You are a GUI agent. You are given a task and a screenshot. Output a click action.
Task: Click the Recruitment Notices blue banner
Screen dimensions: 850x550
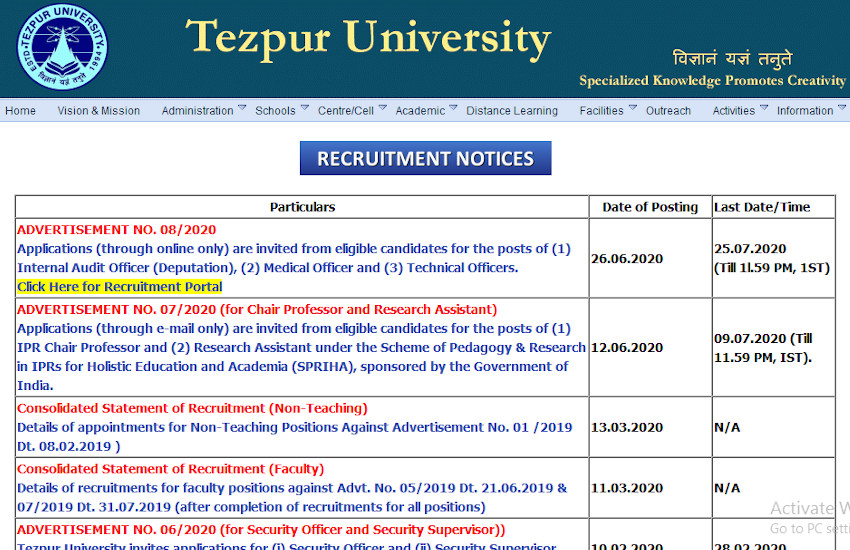pos(425,158)
